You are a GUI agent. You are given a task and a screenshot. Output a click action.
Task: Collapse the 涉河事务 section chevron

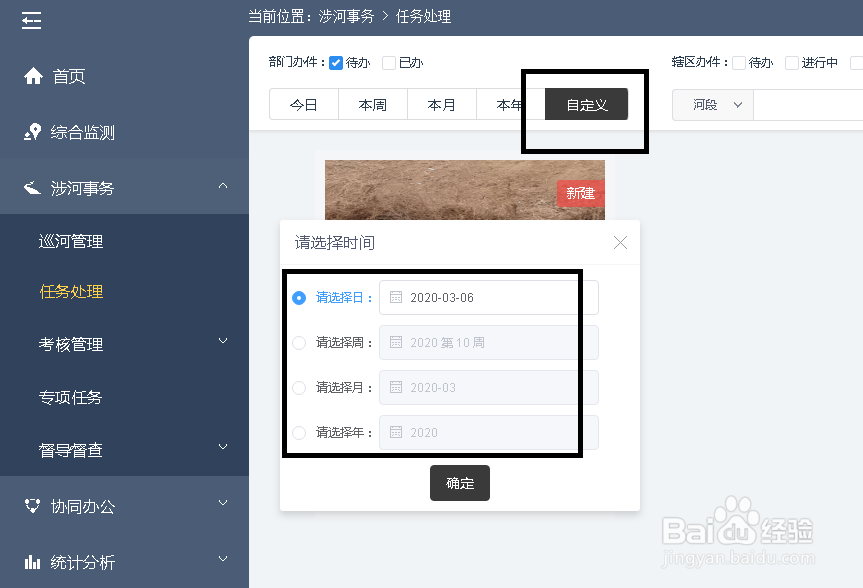coord(223,186)
